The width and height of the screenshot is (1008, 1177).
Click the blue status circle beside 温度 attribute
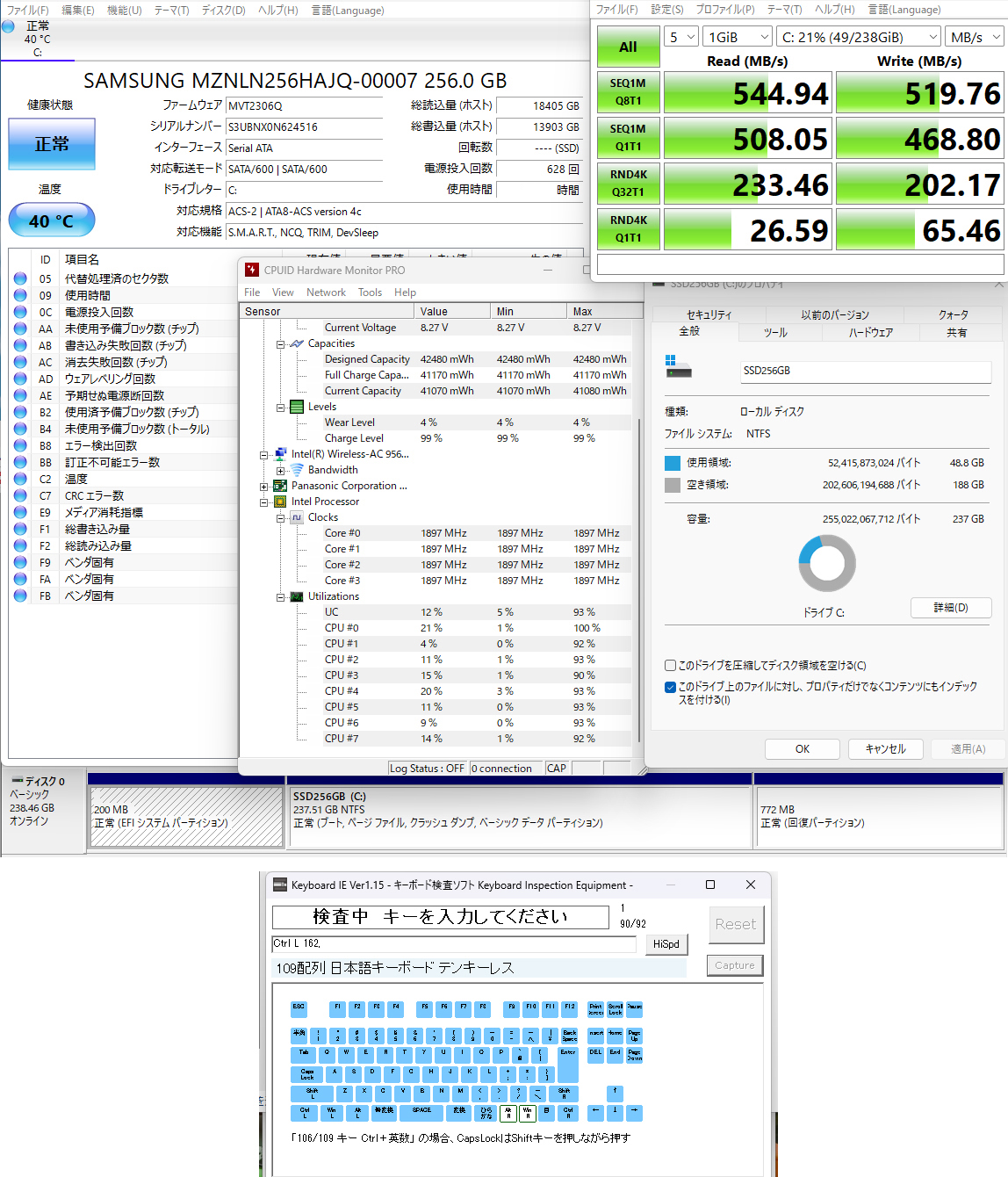click(x=20, y=479)
